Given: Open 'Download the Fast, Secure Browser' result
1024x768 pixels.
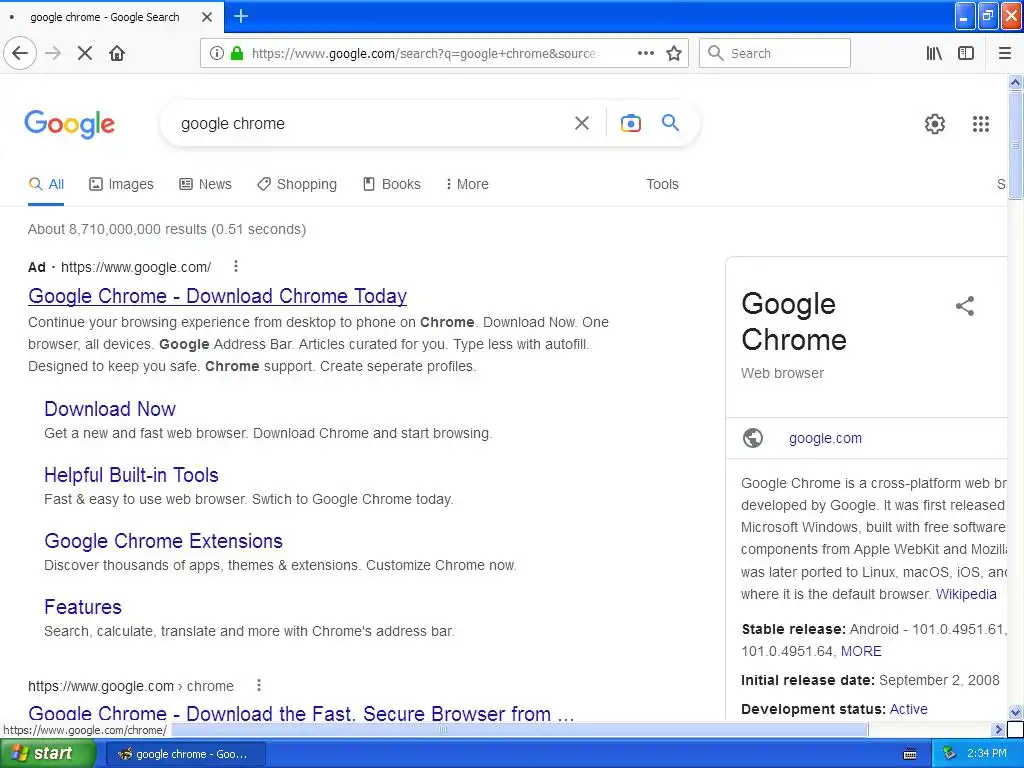Looking at the screenshot, I should point(301,712).
